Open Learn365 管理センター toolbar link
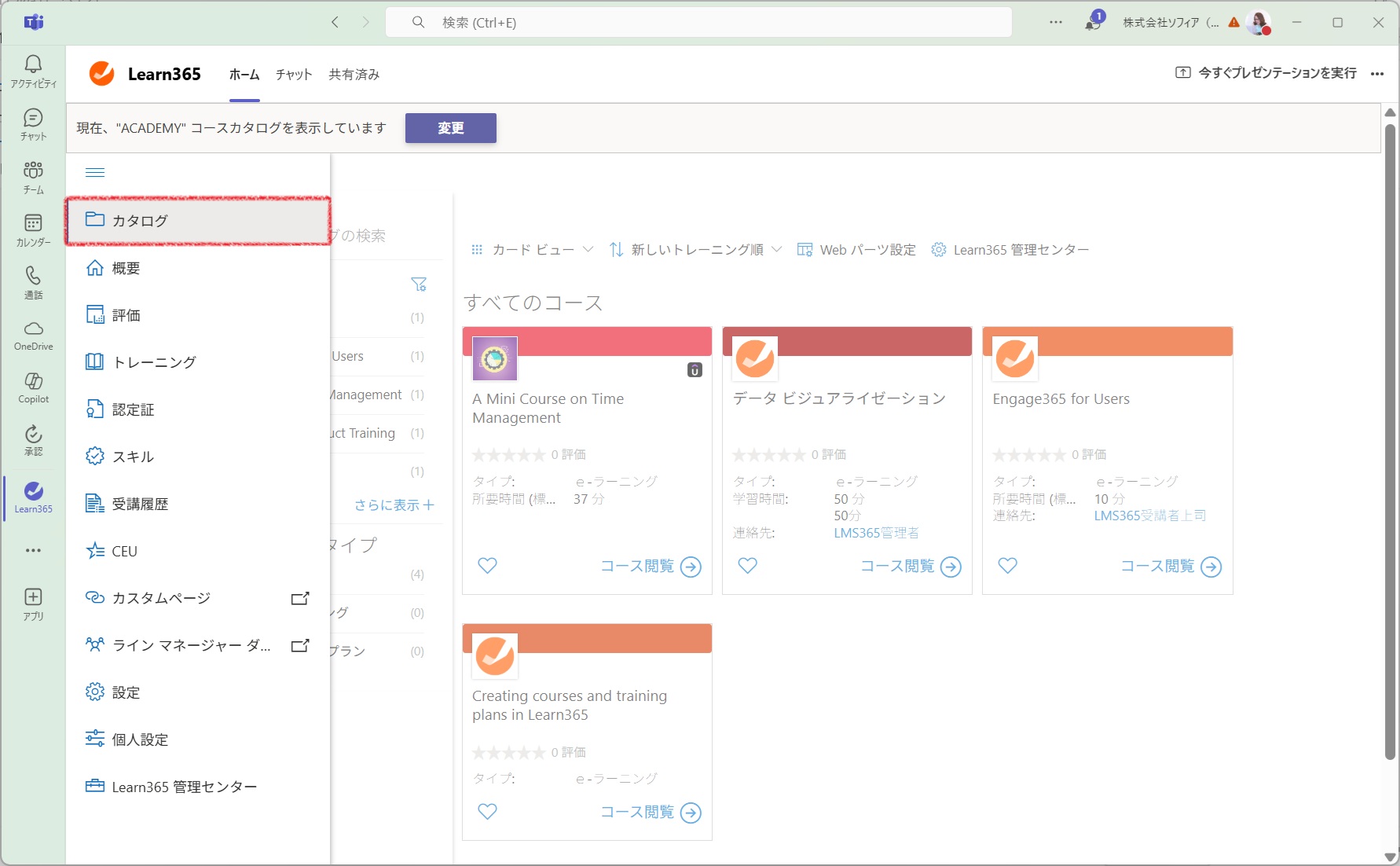The image size is (1400, 866). (x=1010, y=250)
